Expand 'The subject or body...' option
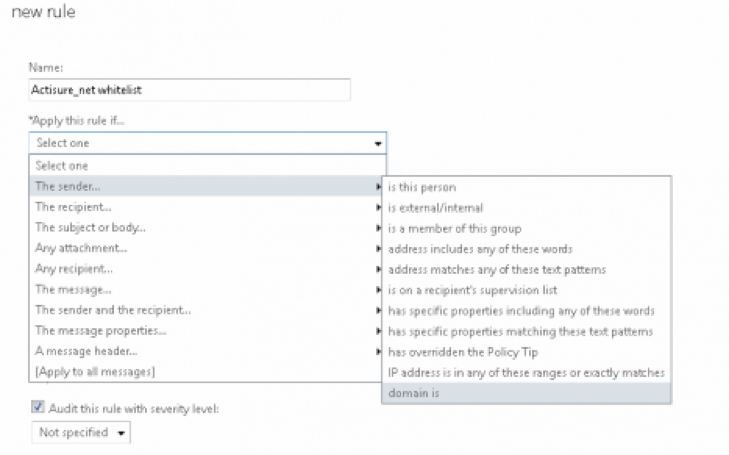This screenshot has height=455, width=729. (x=205, y=227)
